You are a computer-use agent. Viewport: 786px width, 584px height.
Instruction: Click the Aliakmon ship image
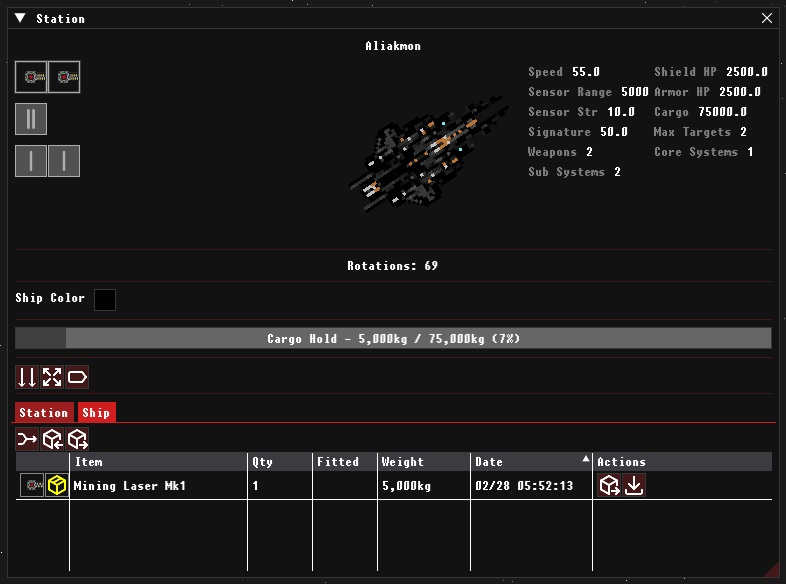click(x=429, y=154)
